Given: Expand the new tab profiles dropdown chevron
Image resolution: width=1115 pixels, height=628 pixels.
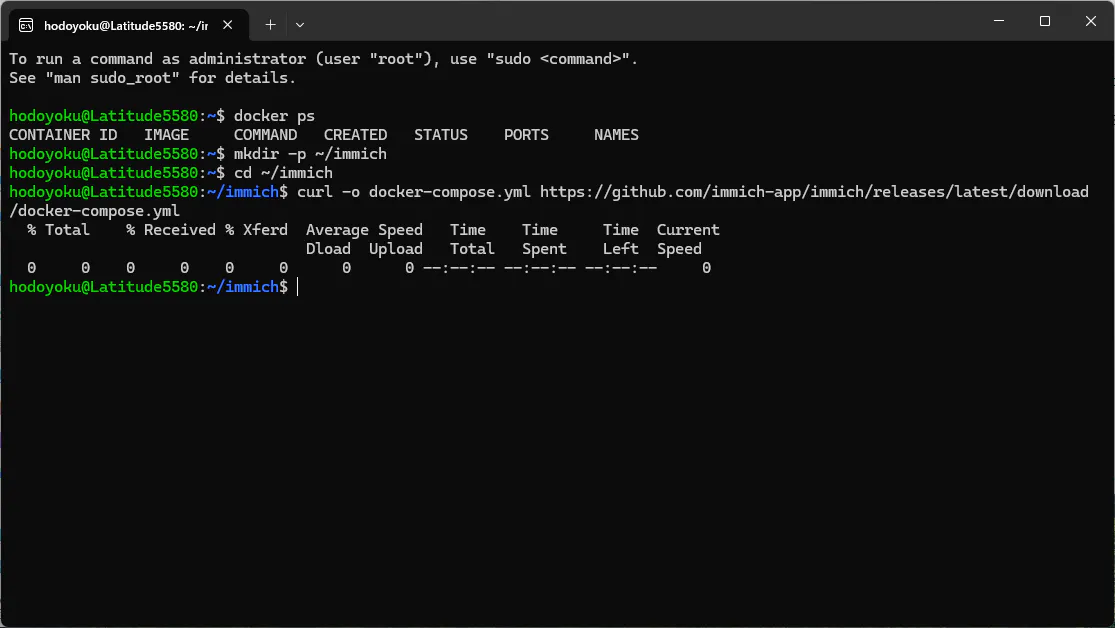Looking at the screenshot, I should tap(300, 25).
